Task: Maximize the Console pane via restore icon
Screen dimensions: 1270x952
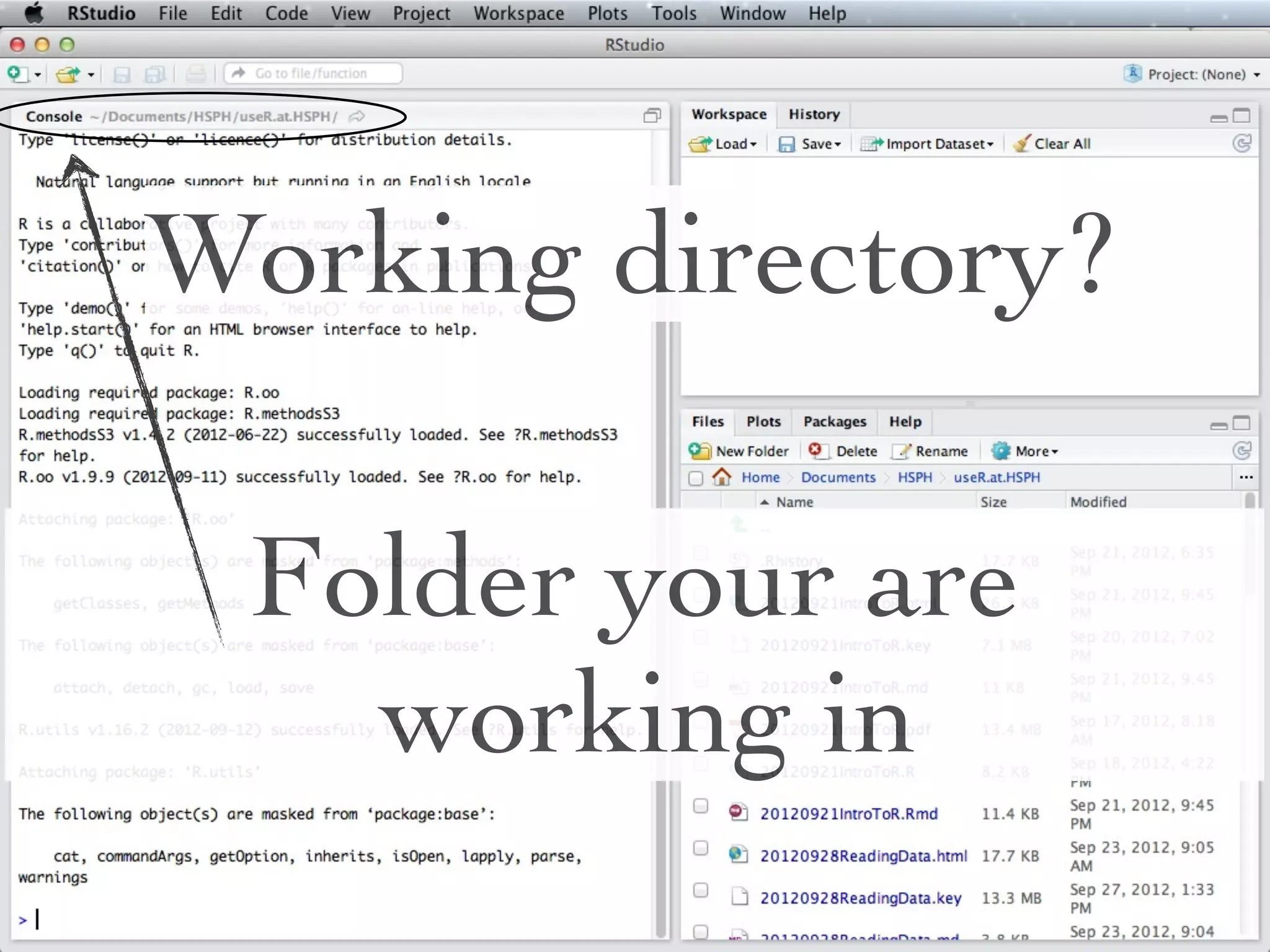Action: tap(652, 116)
